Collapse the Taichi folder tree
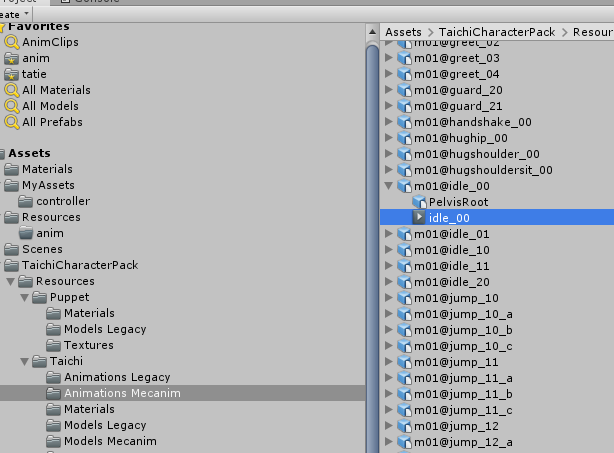This screenshot has height=453, width=614. (25, 362)
